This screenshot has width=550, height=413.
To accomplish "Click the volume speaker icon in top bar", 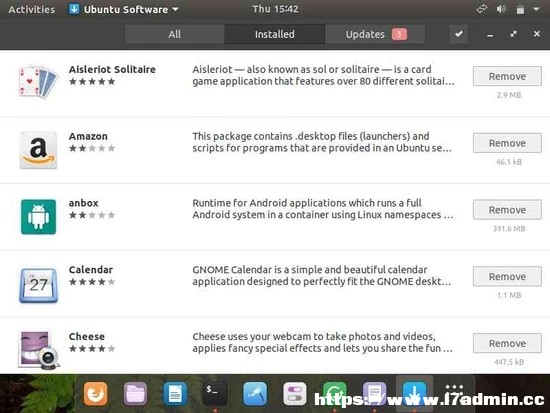I will pyautogui.click(x=501, y=9).
